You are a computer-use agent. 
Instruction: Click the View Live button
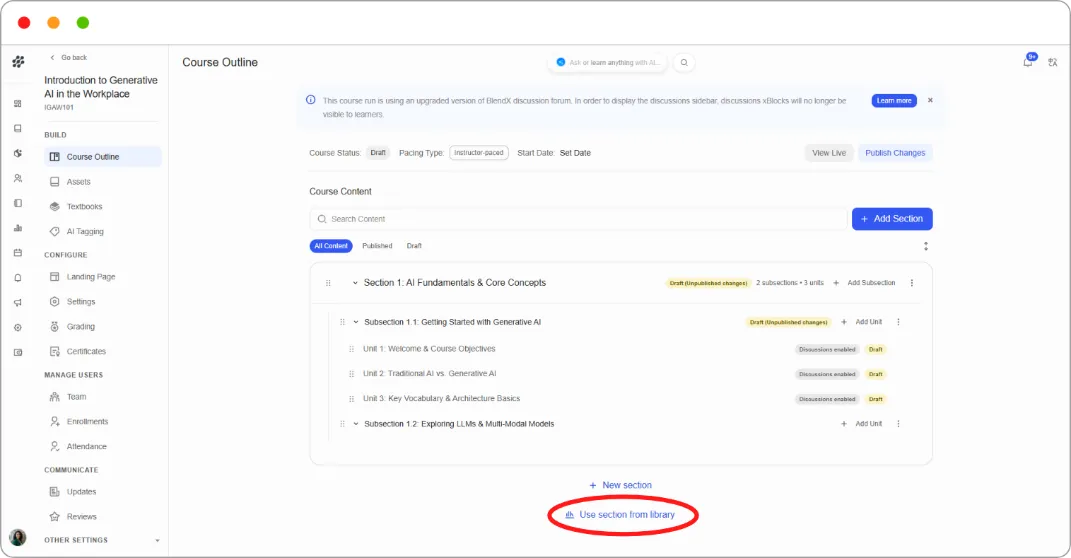click(829, 153)
